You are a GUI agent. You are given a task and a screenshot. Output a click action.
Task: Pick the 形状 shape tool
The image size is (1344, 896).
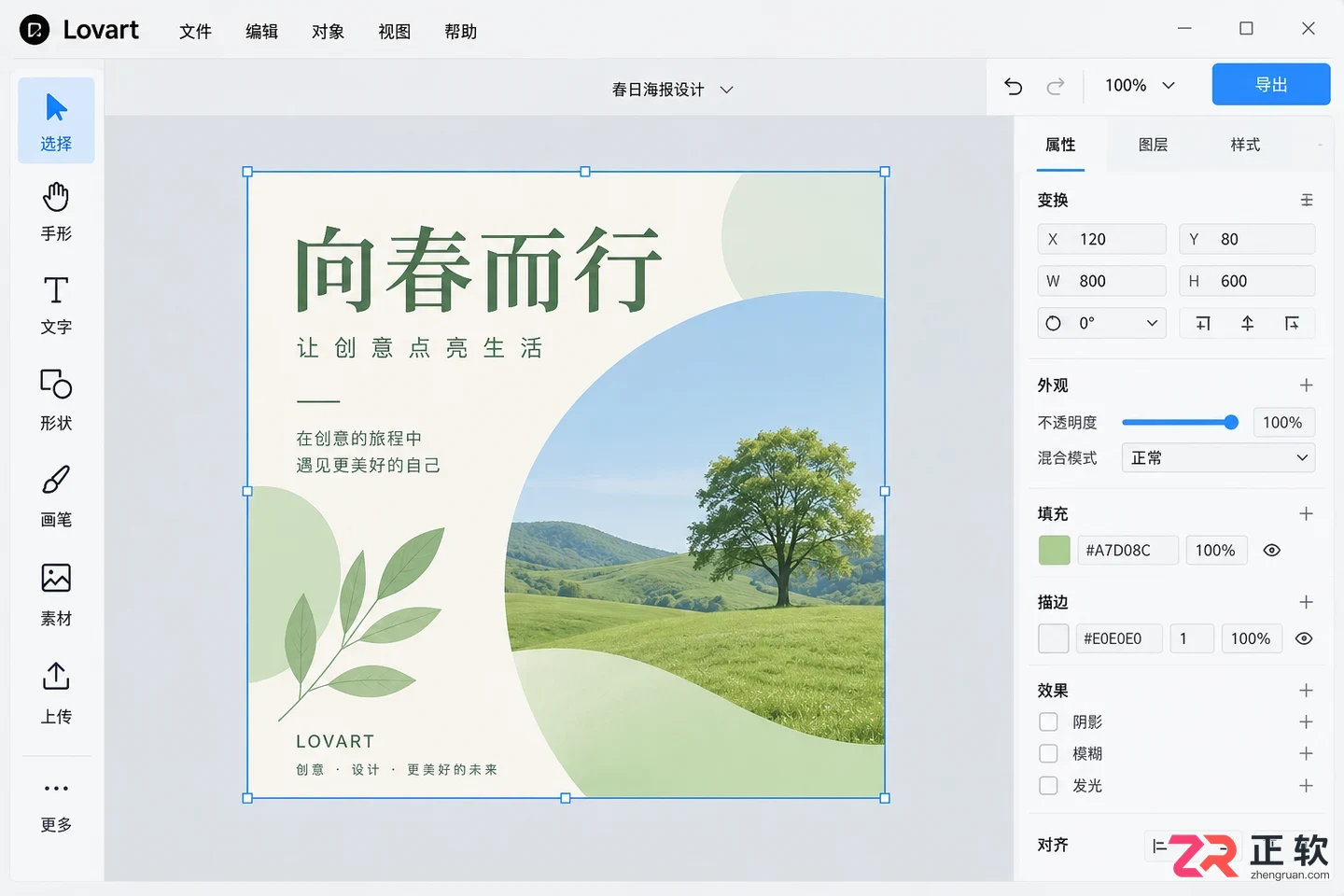[56, 400]
